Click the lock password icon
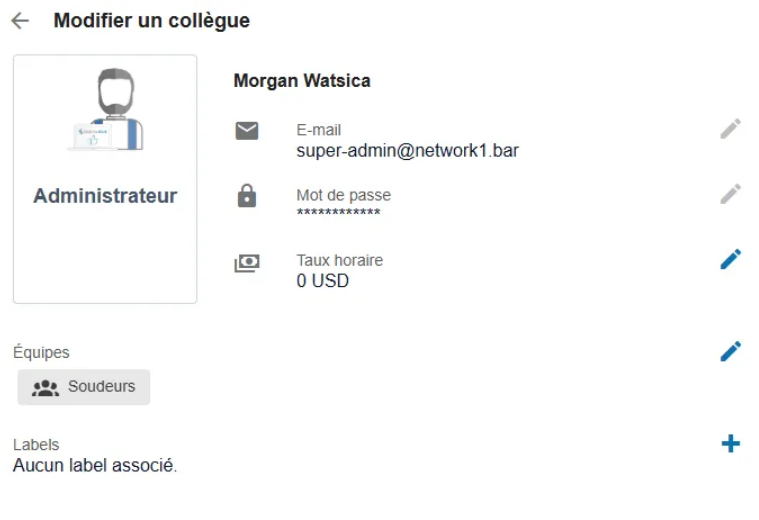759x520 pixels. pos(247,196)
